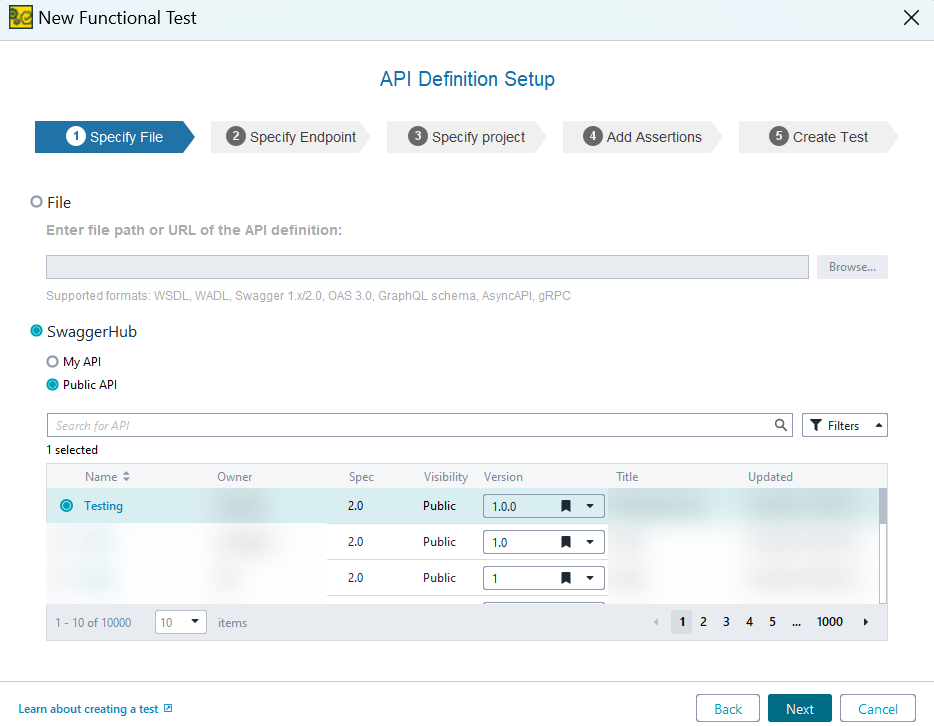Click the bookmark icon next to version 1
The width and height of the screenshot is (934, 726).
click(x=566, y=577)
